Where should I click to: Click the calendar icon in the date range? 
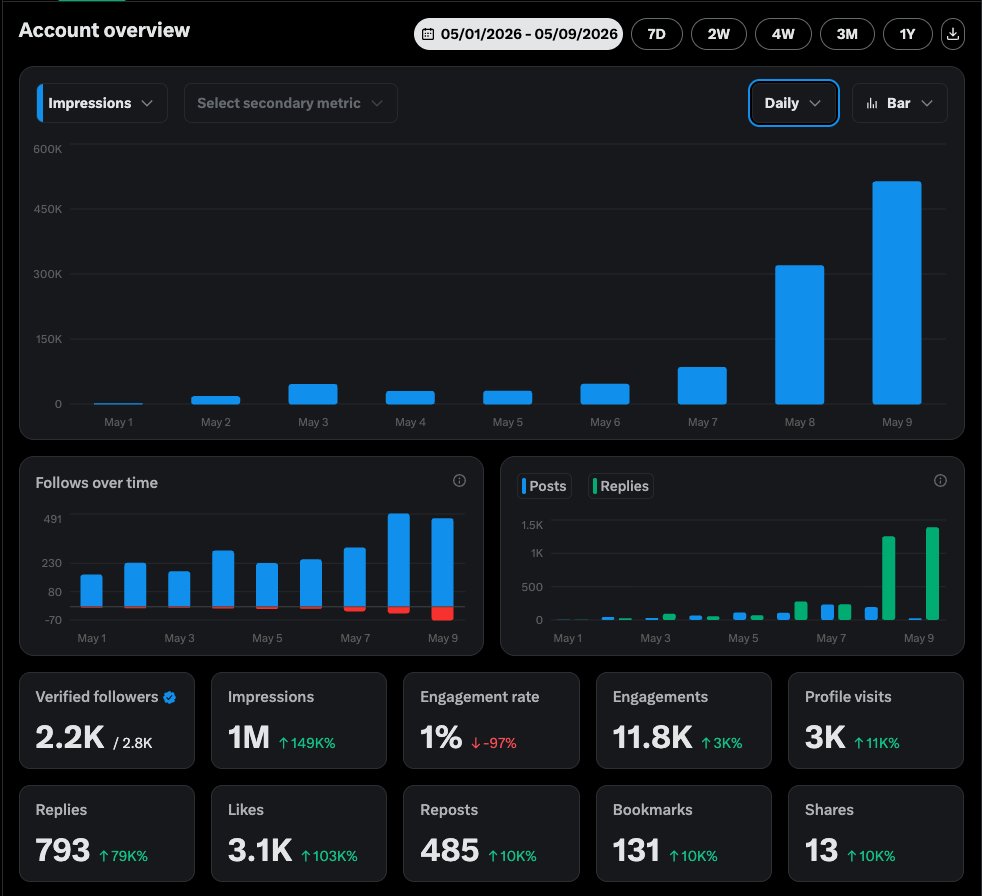pyautogui.click(x=428, y=34)
